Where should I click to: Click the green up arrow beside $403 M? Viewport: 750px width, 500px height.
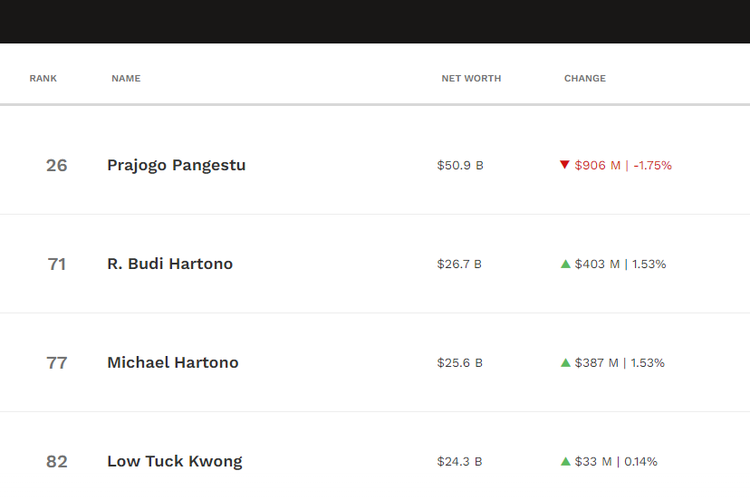[x=565, y=264]
